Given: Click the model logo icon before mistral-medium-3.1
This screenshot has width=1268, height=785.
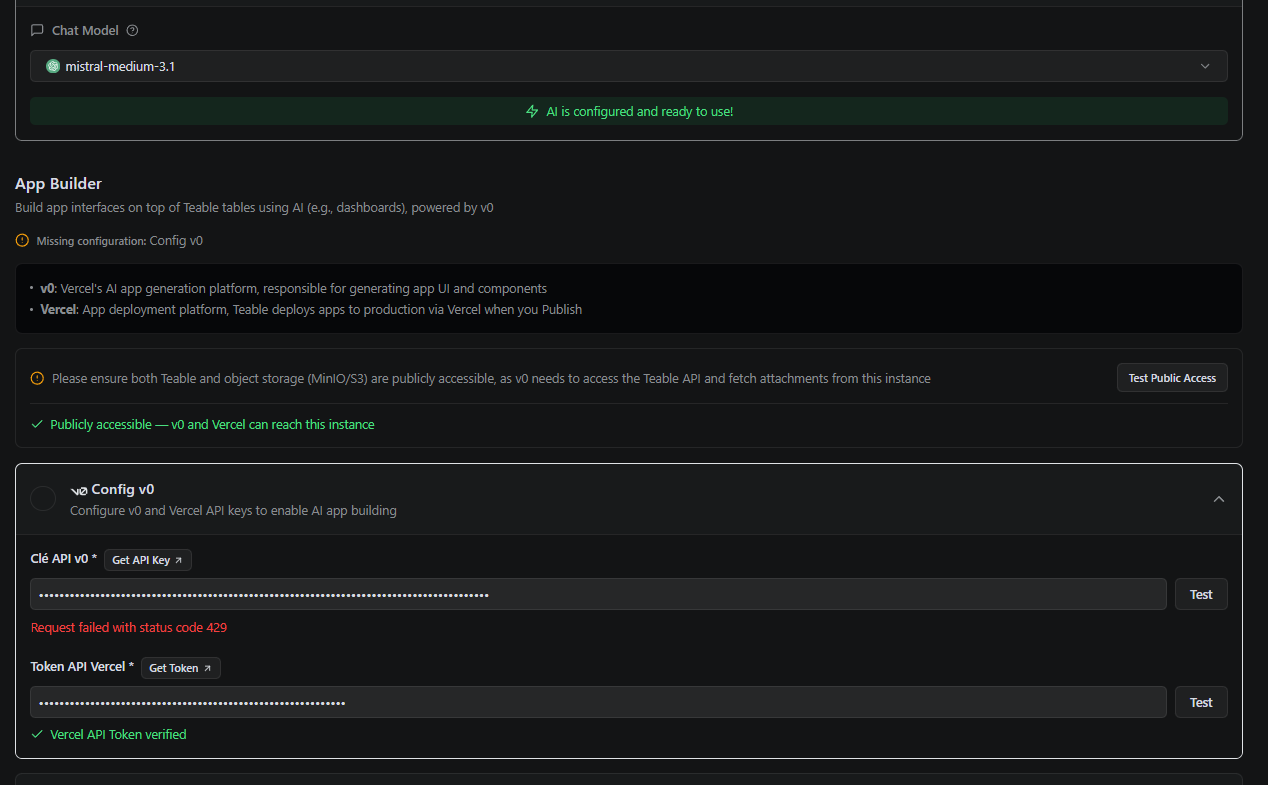Looking at the screenshot, I should [53, 67].
